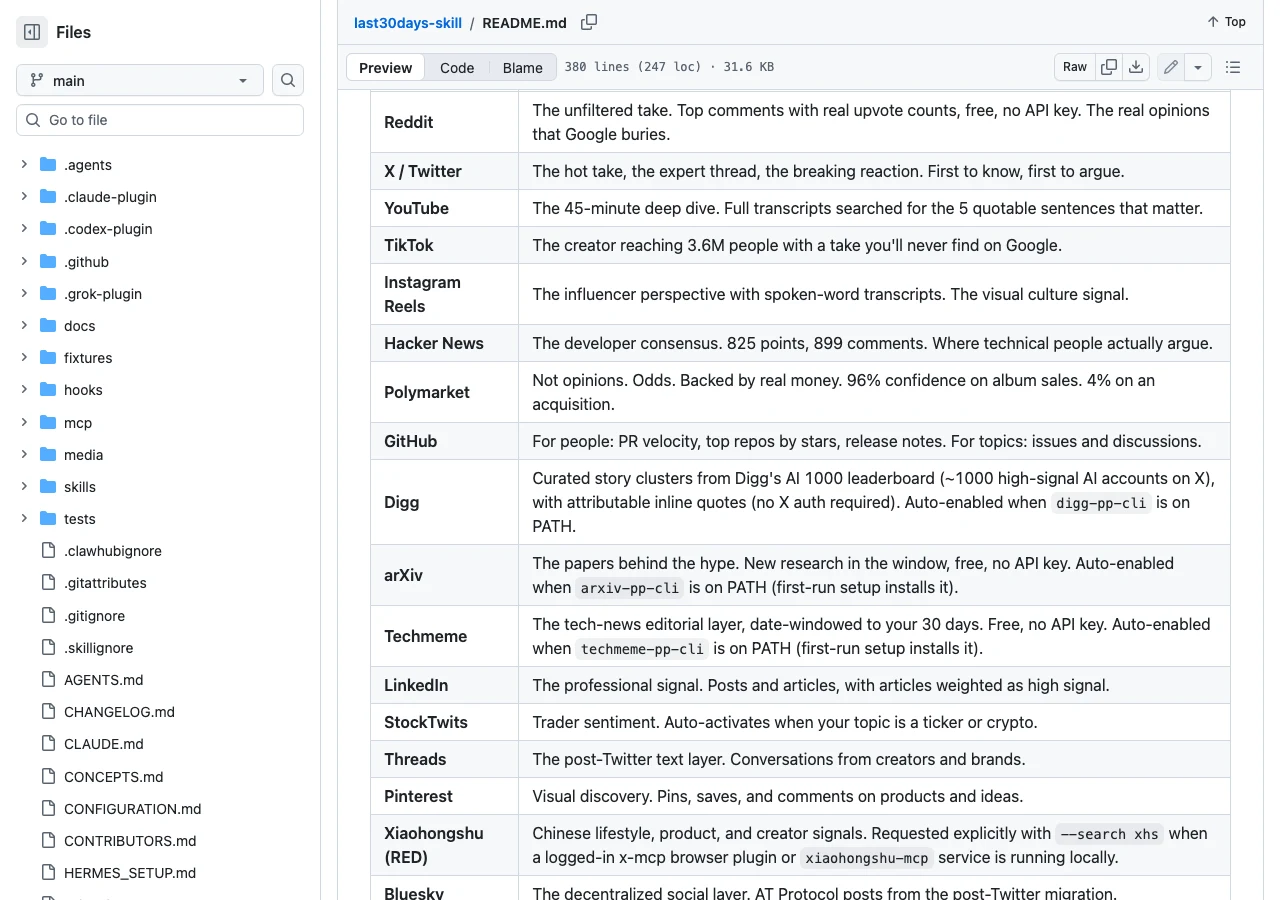Click the StockTwits row label

(426, 722)
